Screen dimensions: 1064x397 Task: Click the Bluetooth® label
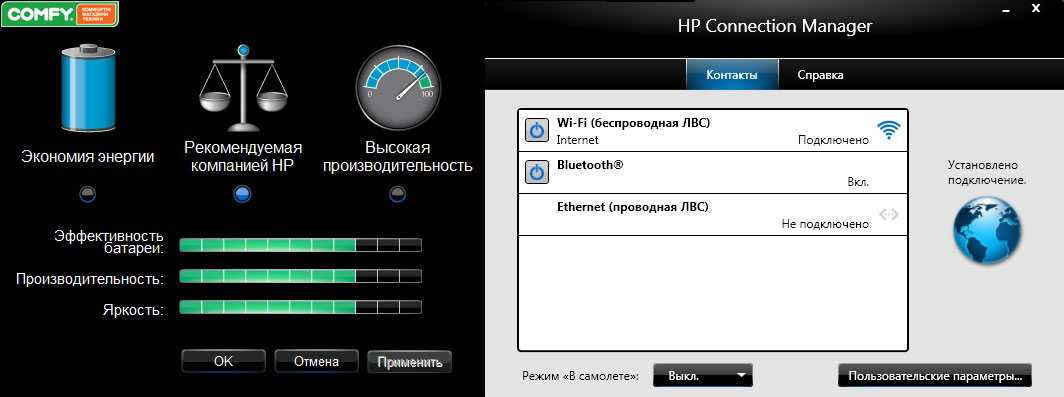(x=590, y=164)
